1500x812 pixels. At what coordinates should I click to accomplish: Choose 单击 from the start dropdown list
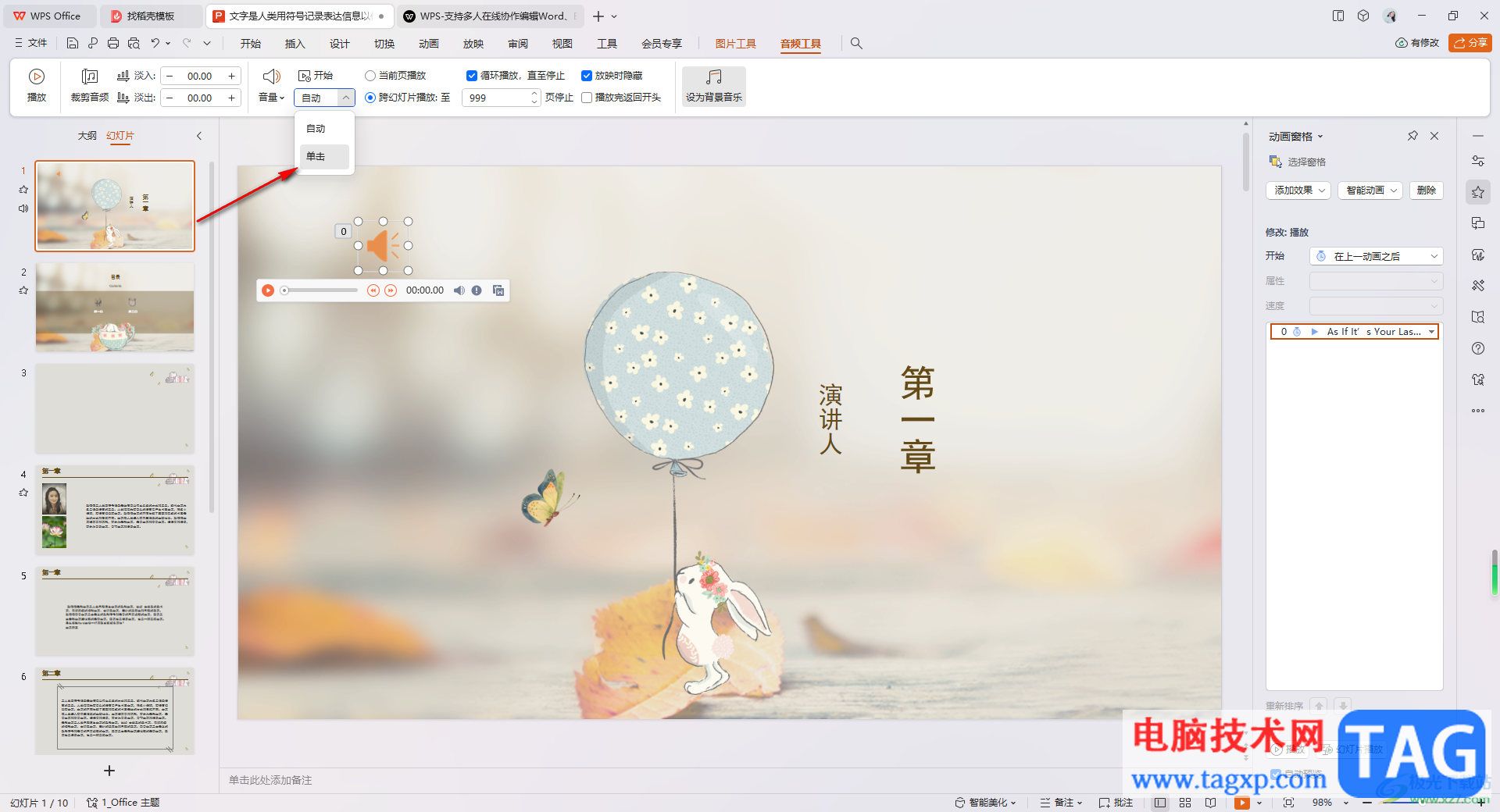[324, 157]
